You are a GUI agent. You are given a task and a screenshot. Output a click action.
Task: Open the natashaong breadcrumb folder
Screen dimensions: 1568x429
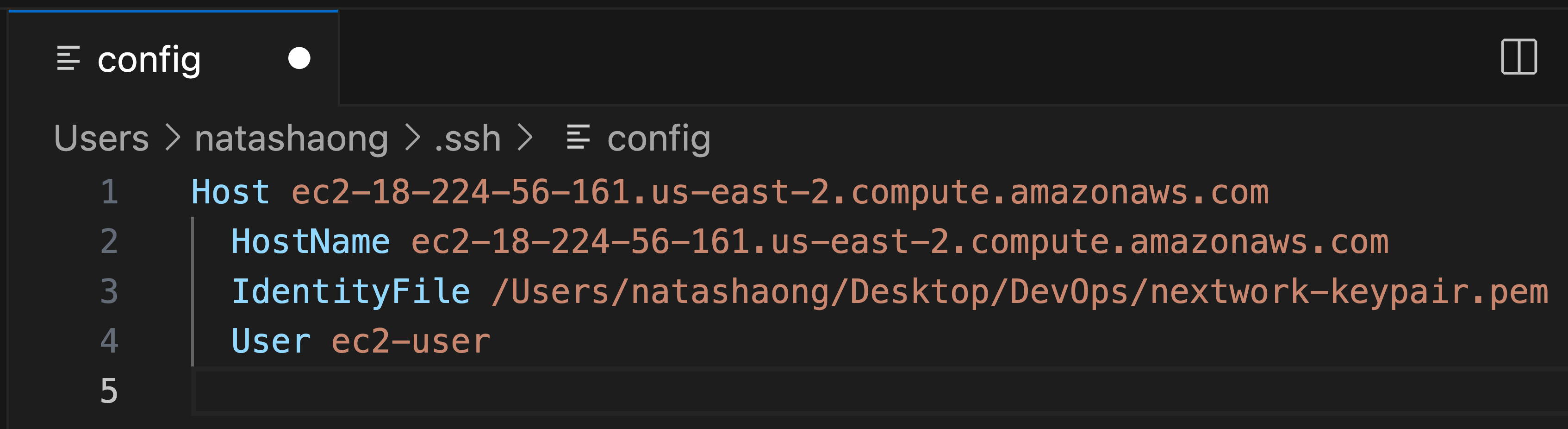point(291,139)
